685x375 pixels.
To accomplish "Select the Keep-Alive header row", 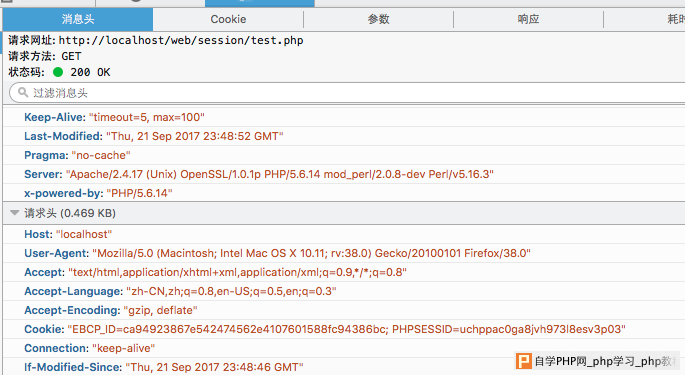I will tap(344, 117).
